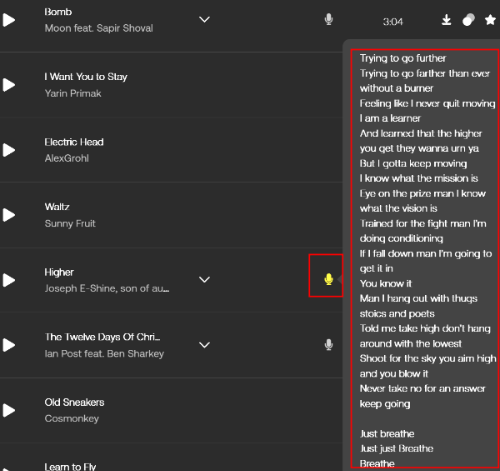Expand versions chevron for Higher
Image resolution: width=500 pixels, height=471 pixels.
[x=204, y=279]
